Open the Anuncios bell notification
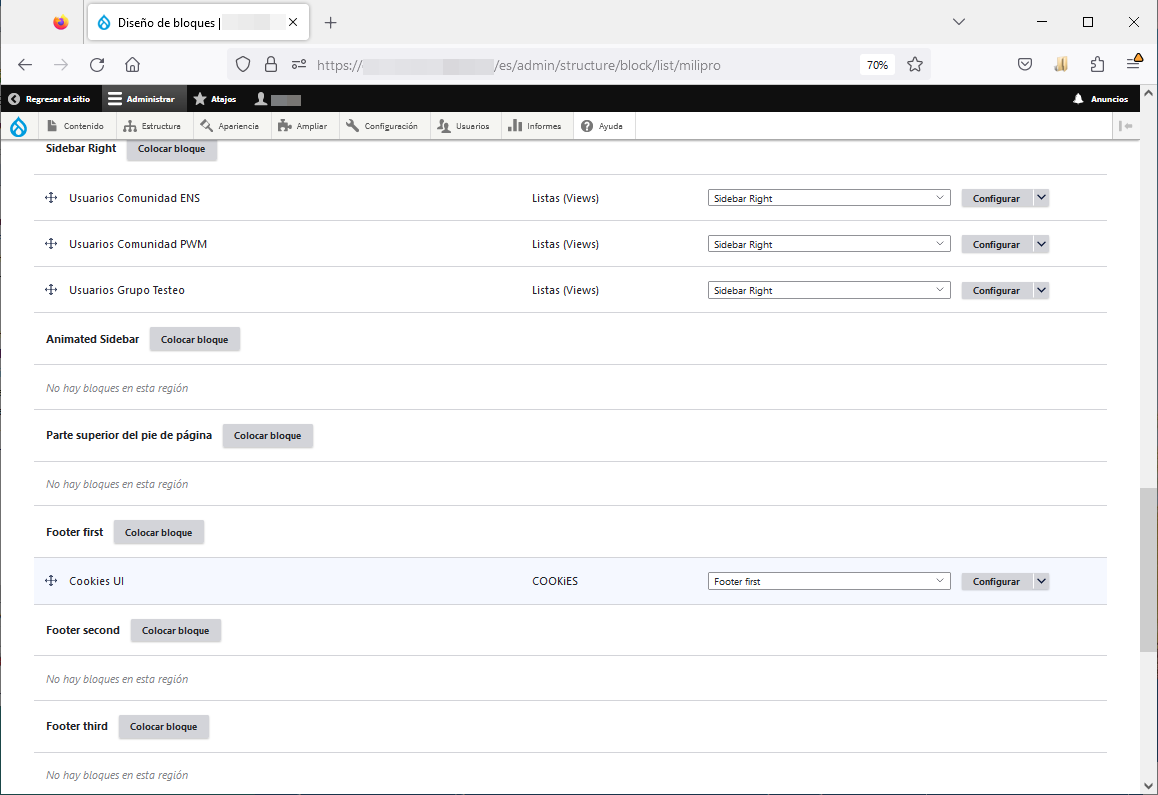Viewport: 1158px width, 795px height. 1100,99
